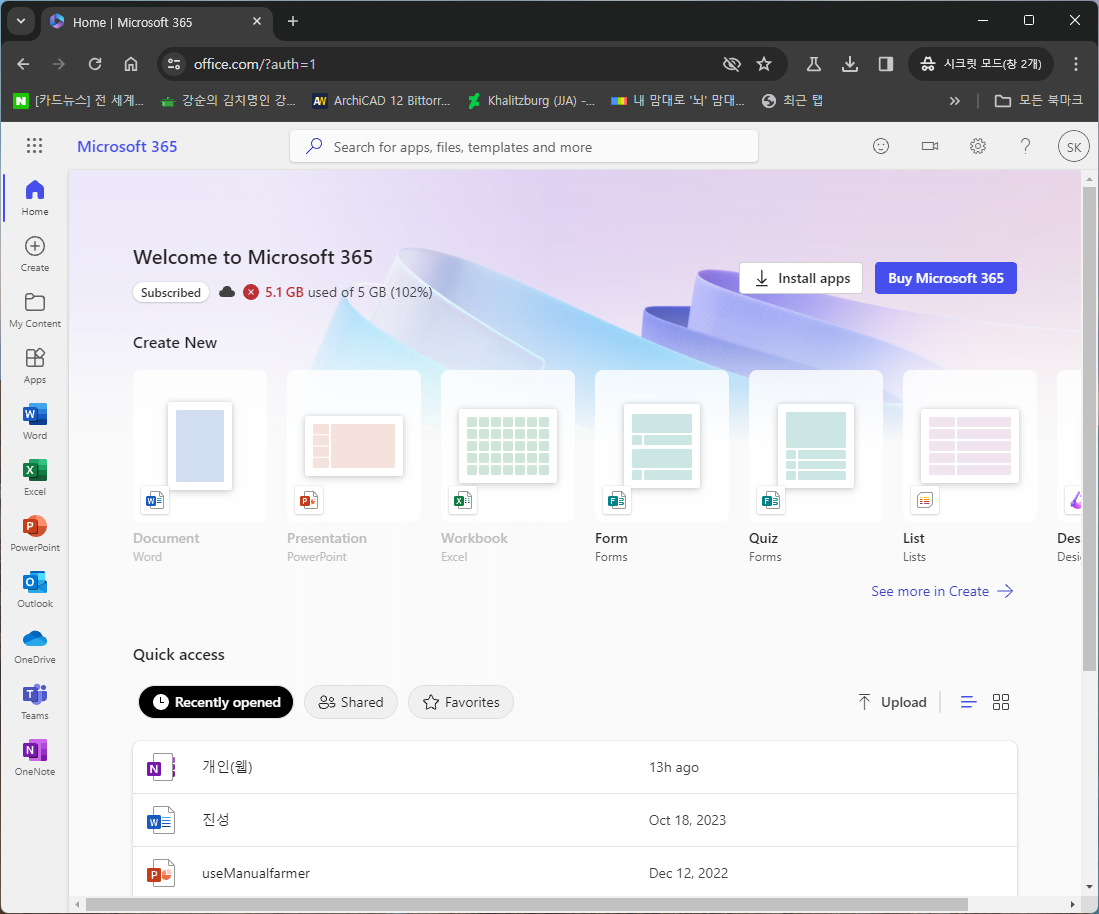Open OneNote from the sidebar

(34, 758)
